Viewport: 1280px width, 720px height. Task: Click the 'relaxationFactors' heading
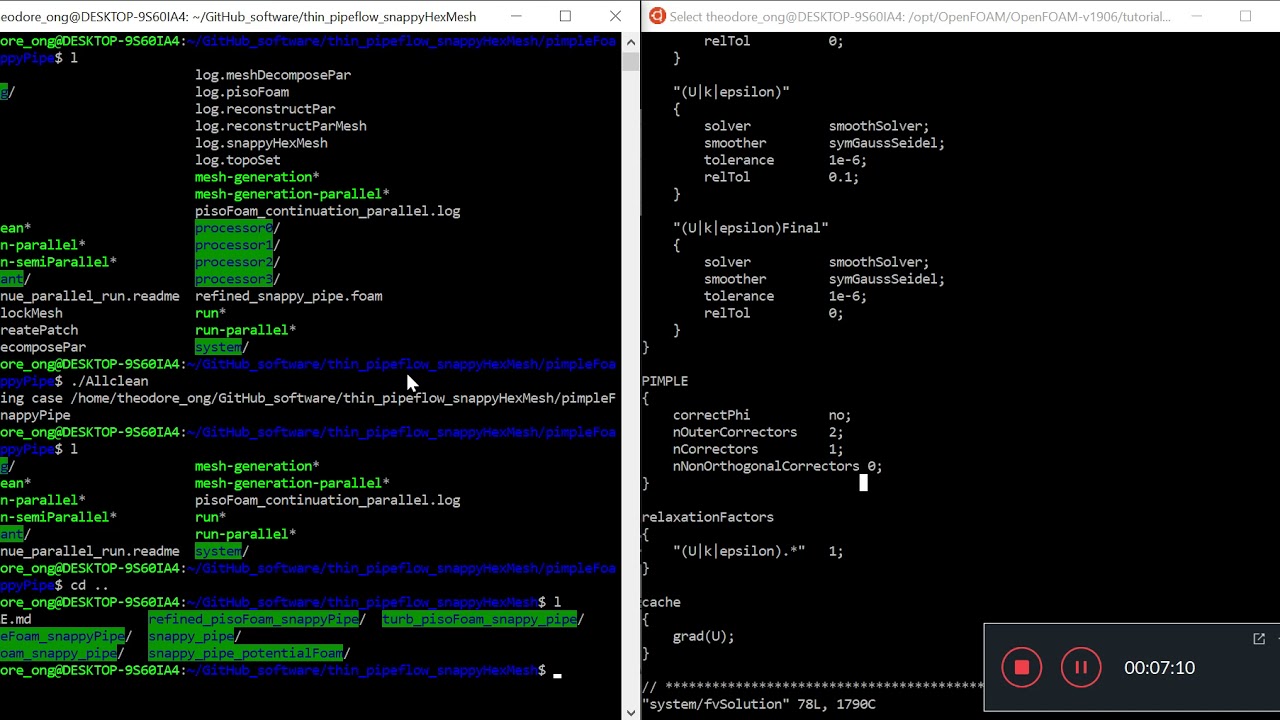pyautogui.click(x=708, y=517)
